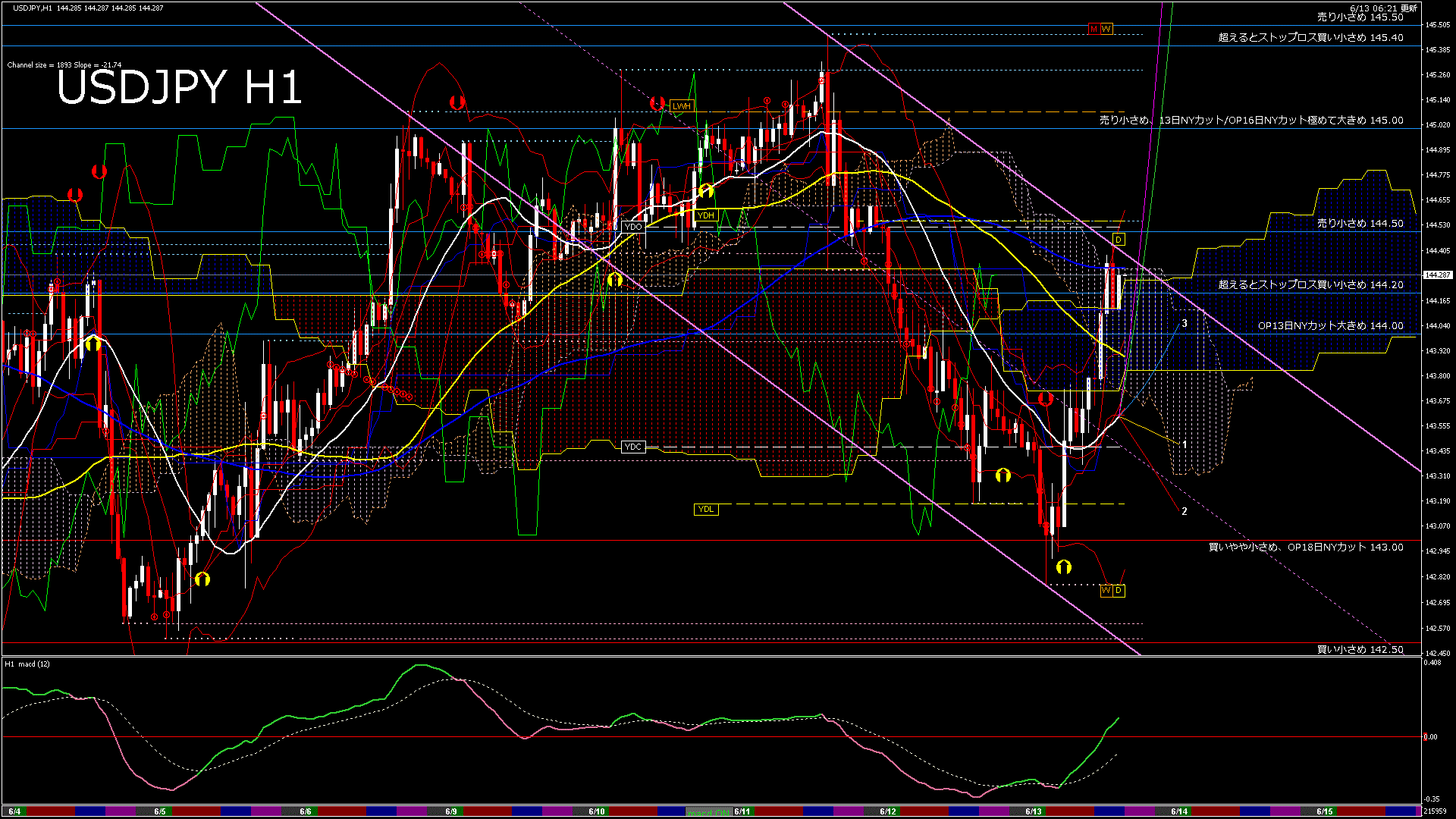Click the Channel size Slope text label
Image resolution: width=1456 pixels, height=819 pixels.
point(64,65)
